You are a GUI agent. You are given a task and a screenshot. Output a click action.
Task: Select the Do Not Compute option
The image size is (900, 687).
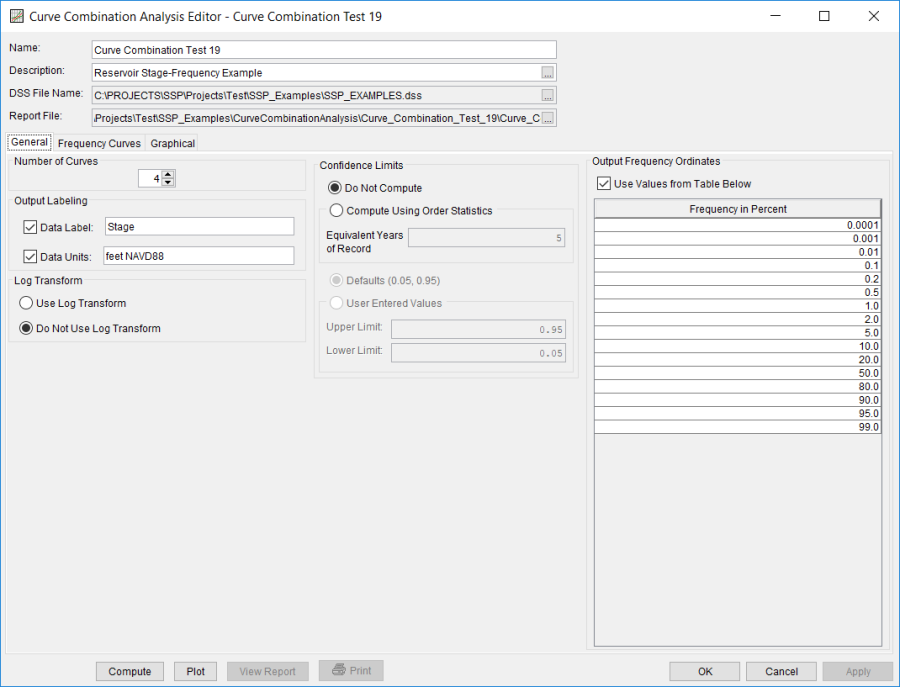(x=336, y=187)
